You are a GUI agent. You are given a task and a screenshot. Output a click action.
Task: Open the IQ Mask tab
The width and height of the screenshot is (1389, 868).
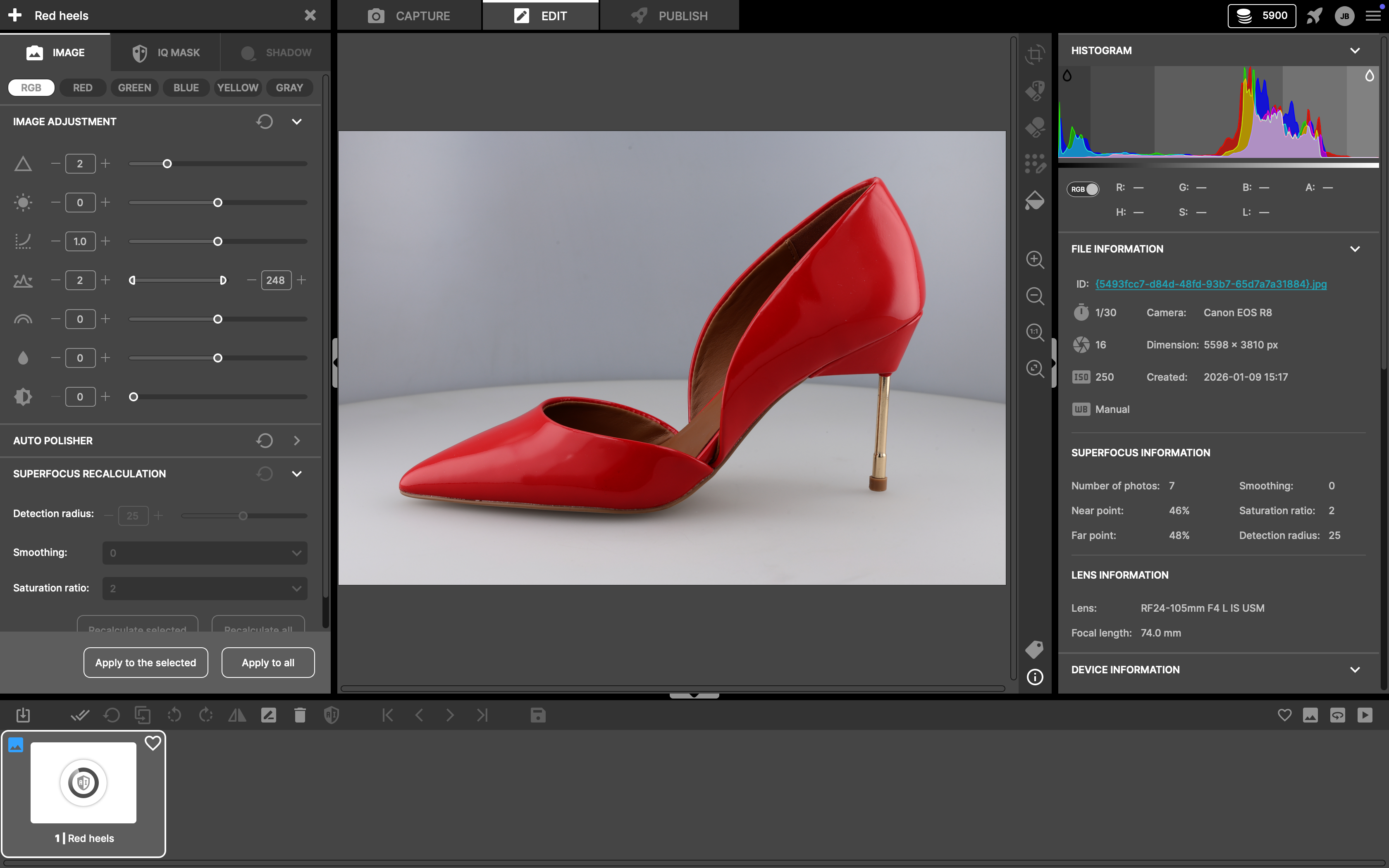coord(165,52)
